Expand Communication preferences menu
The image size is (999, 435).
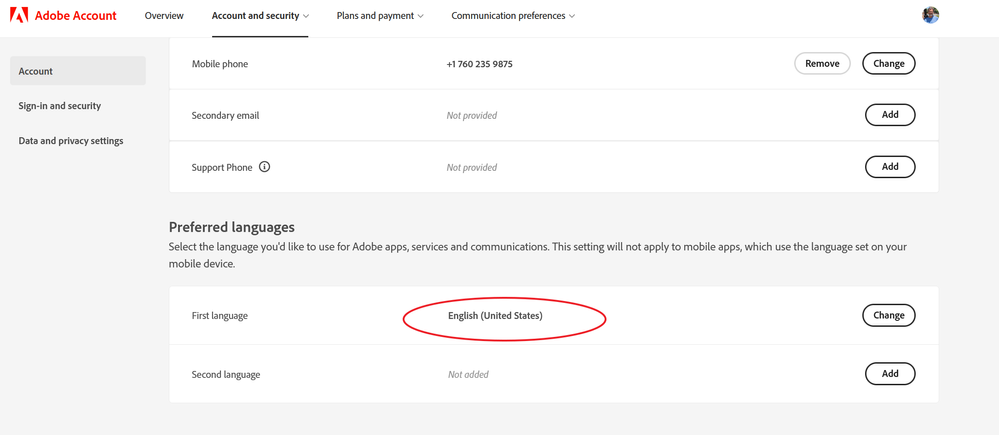point(513,16)
